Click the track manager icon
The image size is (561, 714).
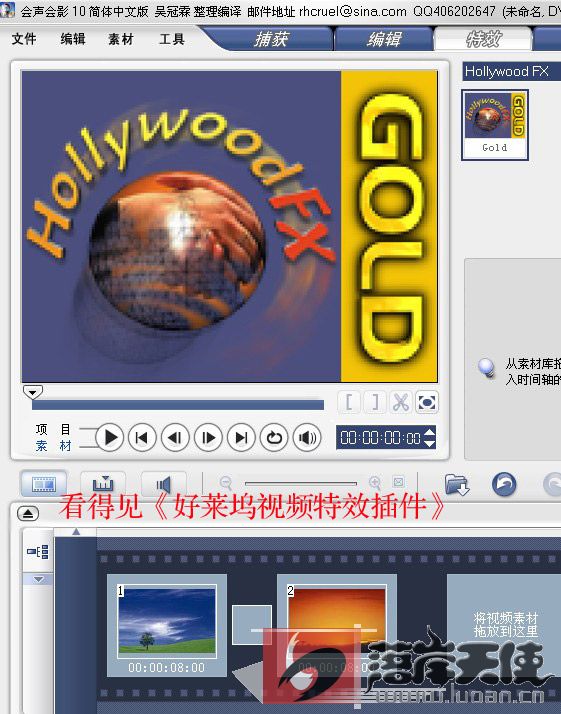click(38, 552)
